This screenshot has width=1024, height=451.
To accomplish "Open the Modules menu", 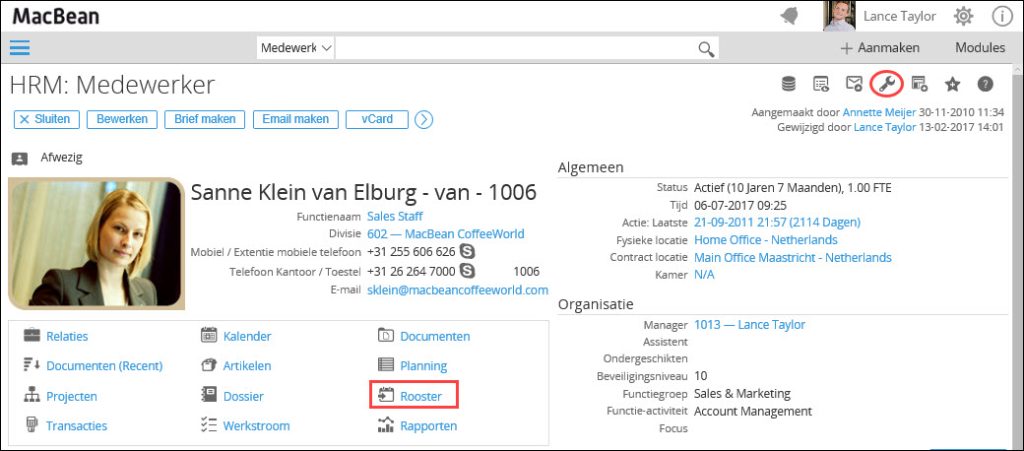I will point(979,48).
